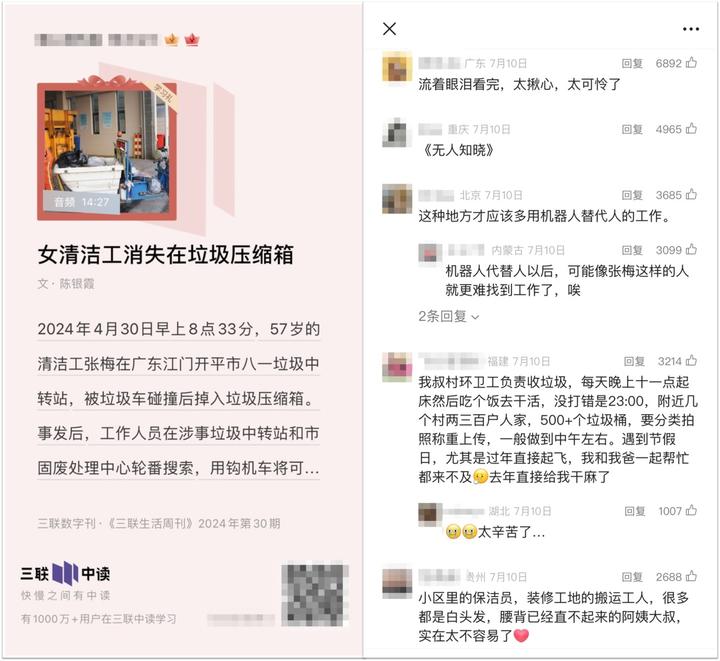The height and width of the screenshot is (661, 720).
Task: Like the Beijing comment about robots
Action: click(692, 195)
